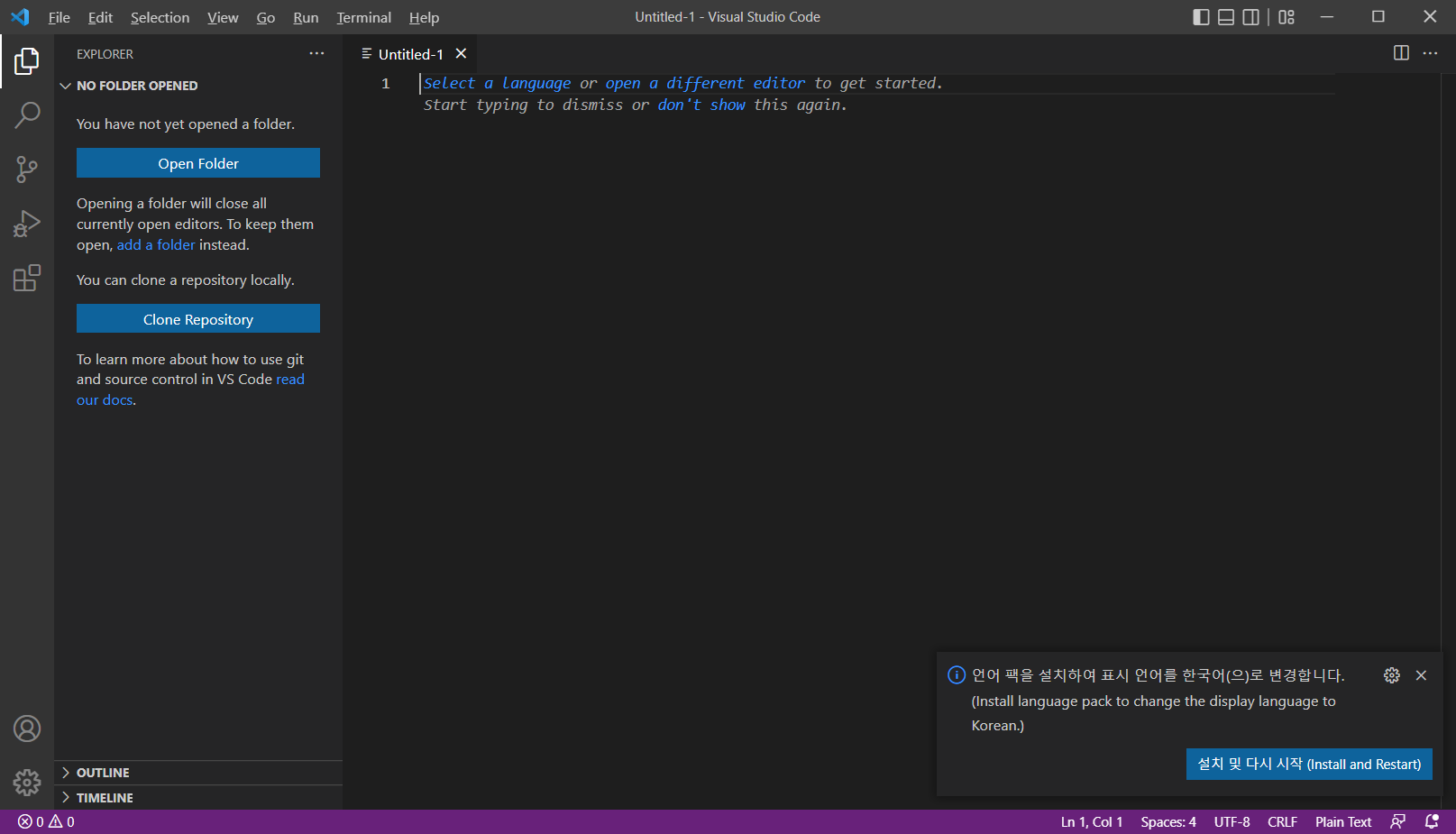The height and width of the screenshot is (834, 1456).
Task: Toggle Secondary Side Bar layout icon
Action: click(x=1251, y=17)
